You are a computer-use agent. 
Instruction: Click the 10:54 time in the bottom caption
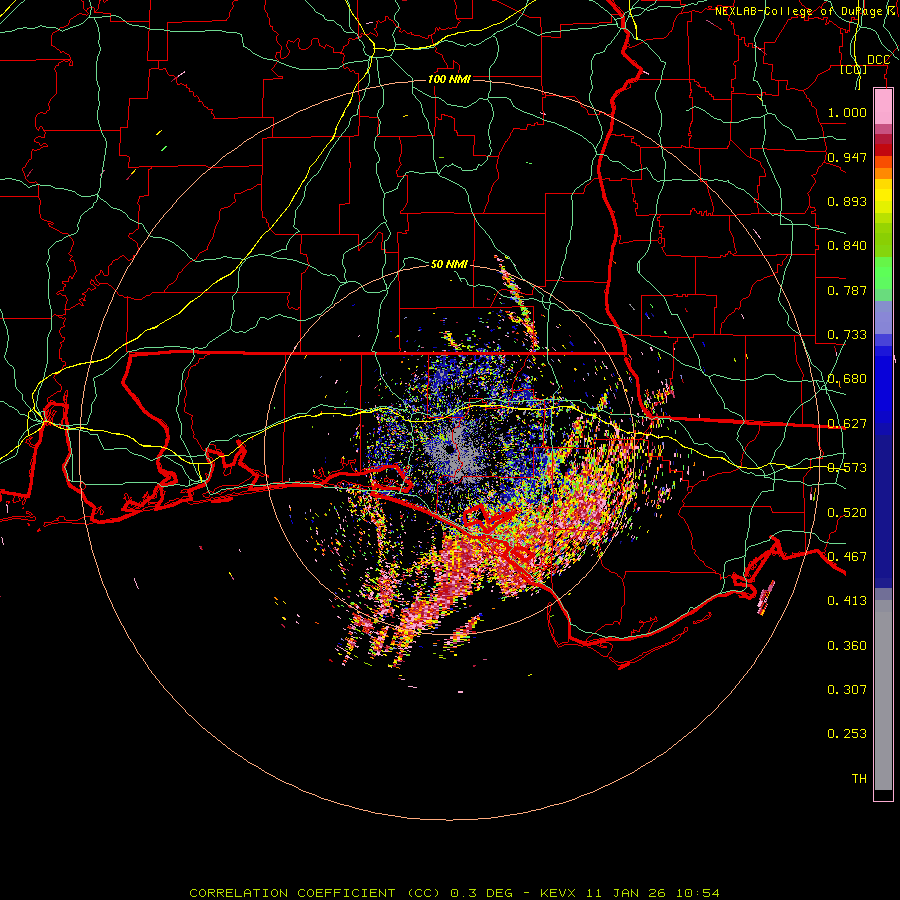tap(697, 893)
